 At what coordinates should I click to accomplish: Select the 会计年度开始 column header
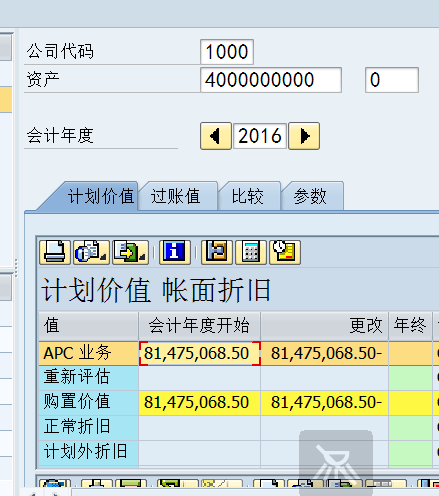(199, 326)
